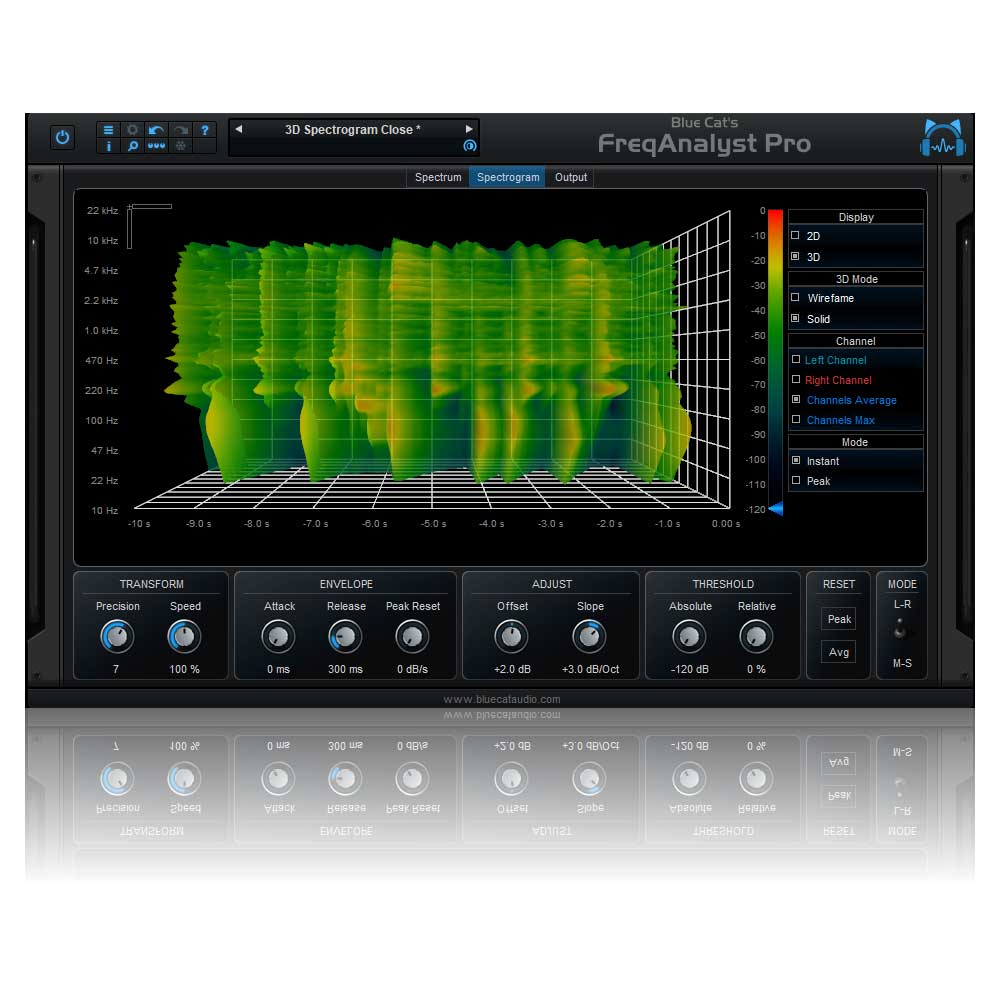The image size is (1000, 1000).
Task: Open help question mark icon
Action: point(205,129)
